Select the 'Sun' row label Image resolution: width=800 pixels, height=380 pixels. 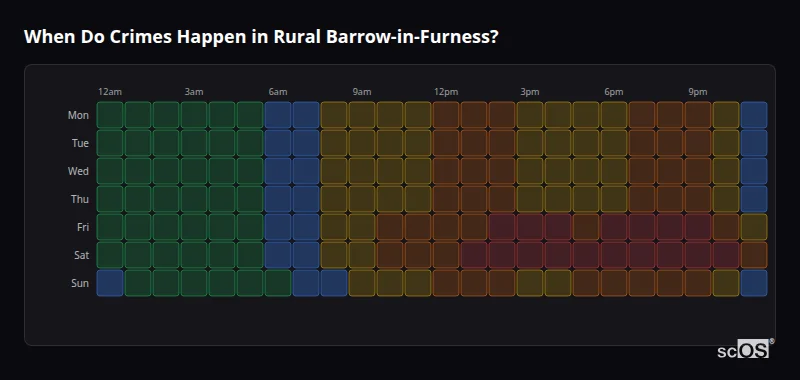coord(80,284)
